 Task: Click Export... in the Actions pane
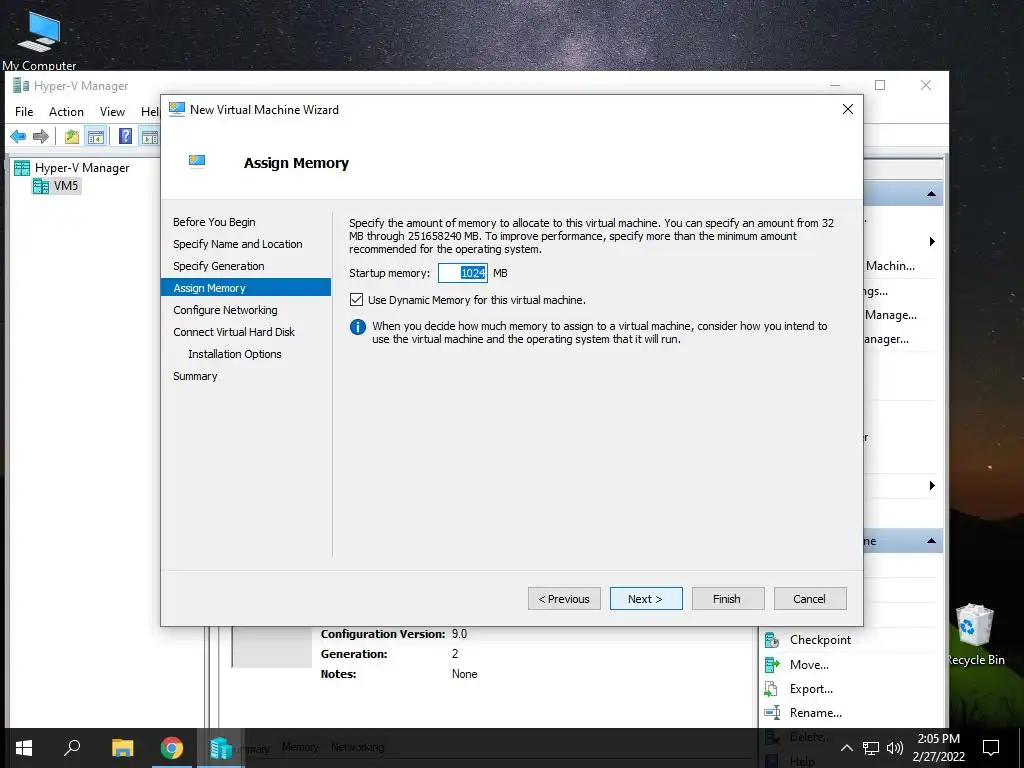point(811,689)
